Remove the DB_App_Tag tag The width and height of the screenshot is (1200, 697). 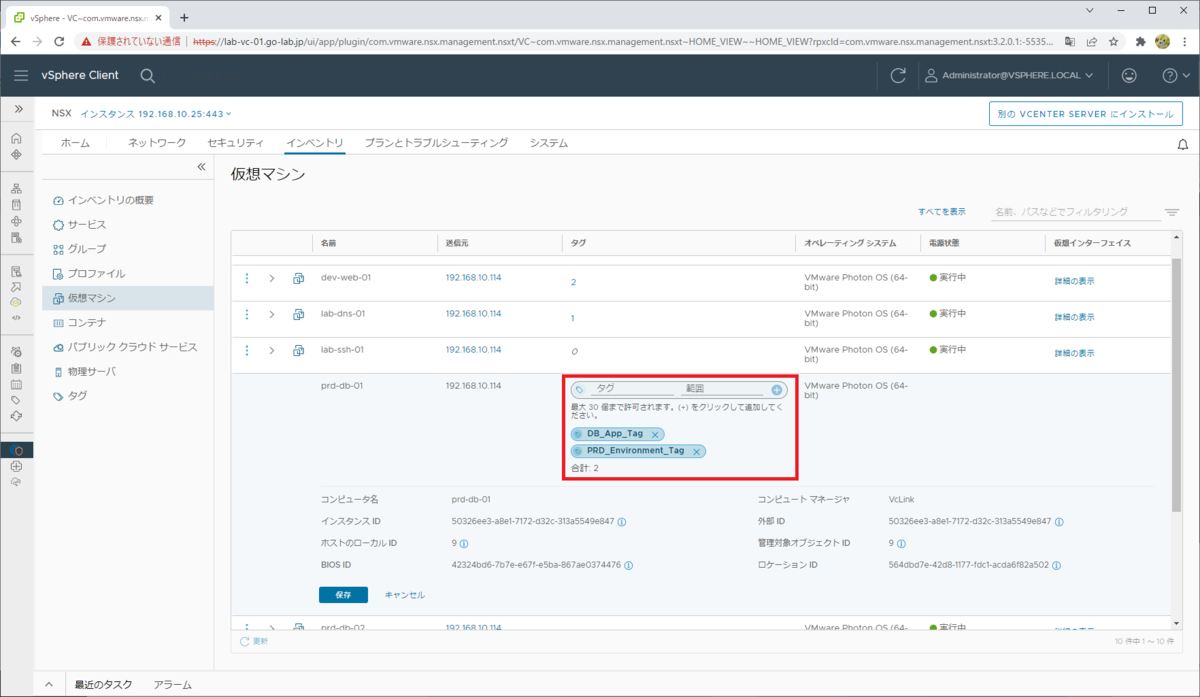[655, 434]
